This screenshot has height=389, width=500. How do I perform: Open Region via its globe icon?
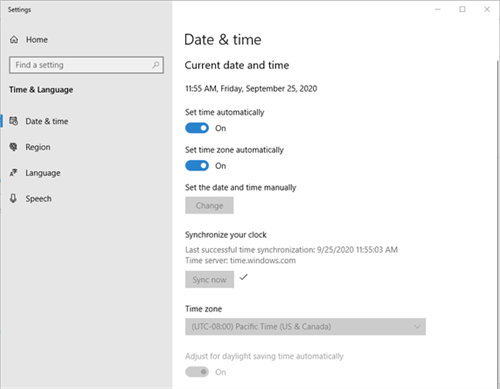(x=13, y=147)
